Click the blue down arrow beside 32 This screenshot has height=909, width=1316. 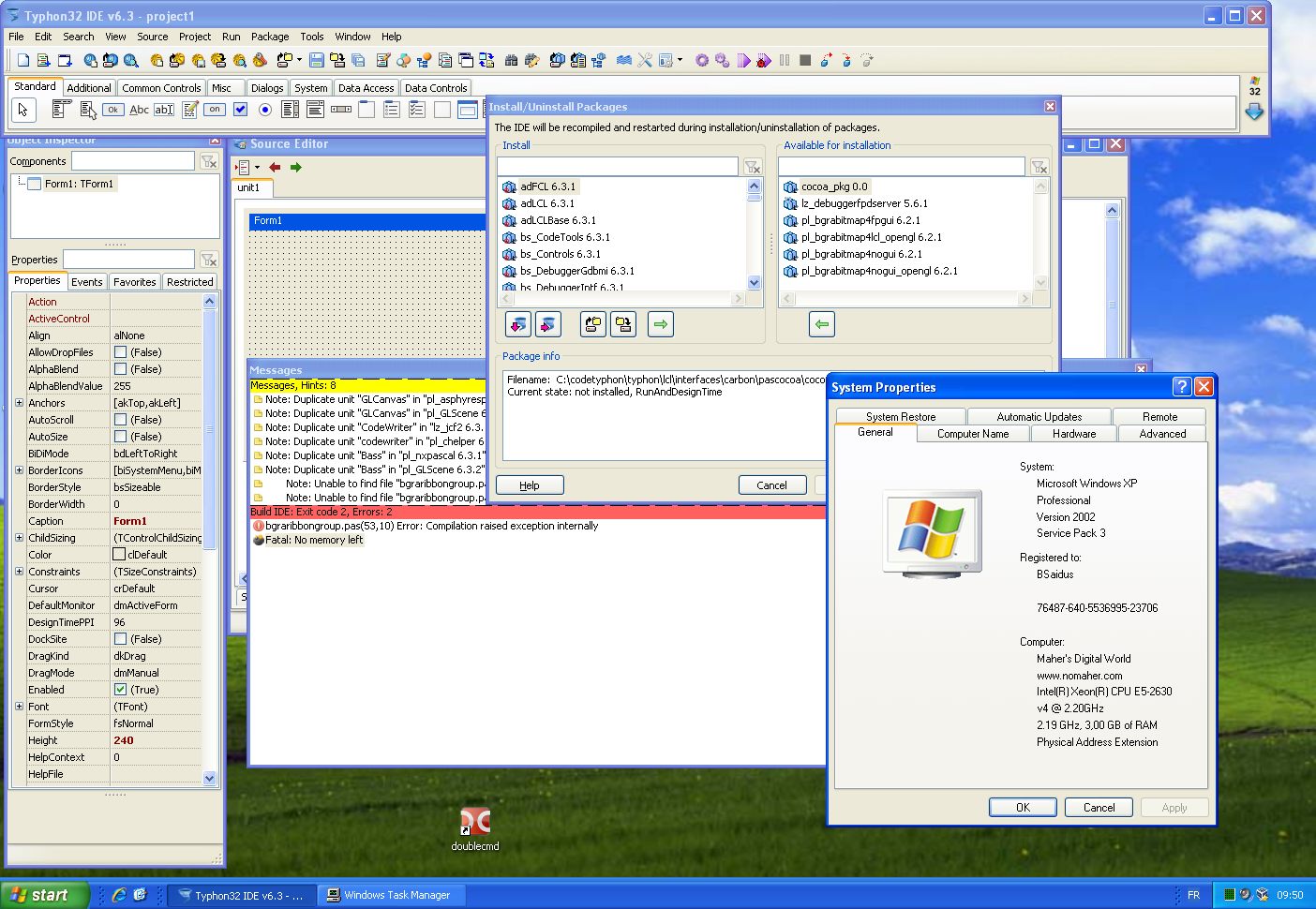point(1254,112)
